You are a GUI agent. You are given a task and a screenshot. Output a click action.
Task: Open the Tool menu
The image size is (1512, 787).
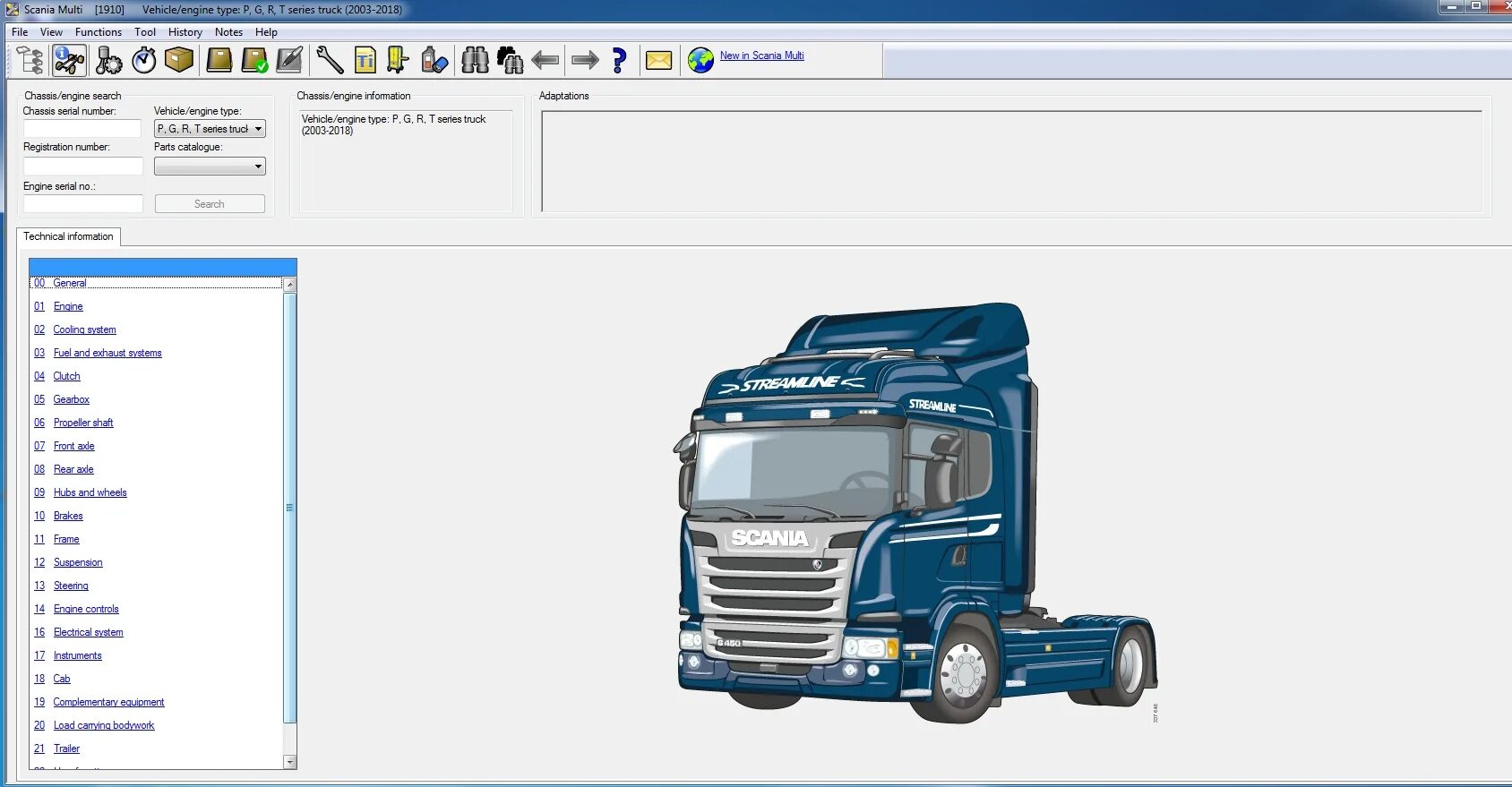tap(145, 32)
